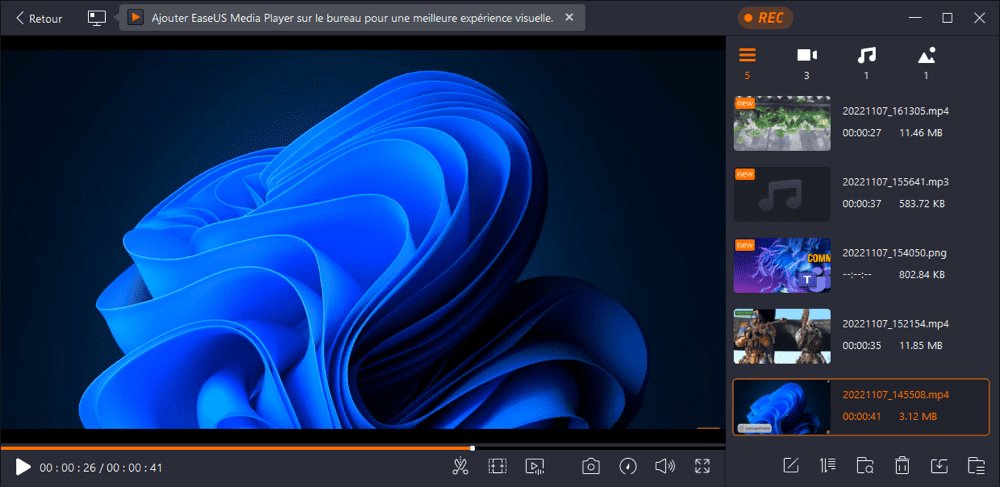The width and height of the screenshot is (1000, 487).
Task: Click the locate file folder-search icon
Action: pyautogui.click(x=865, y=466)
